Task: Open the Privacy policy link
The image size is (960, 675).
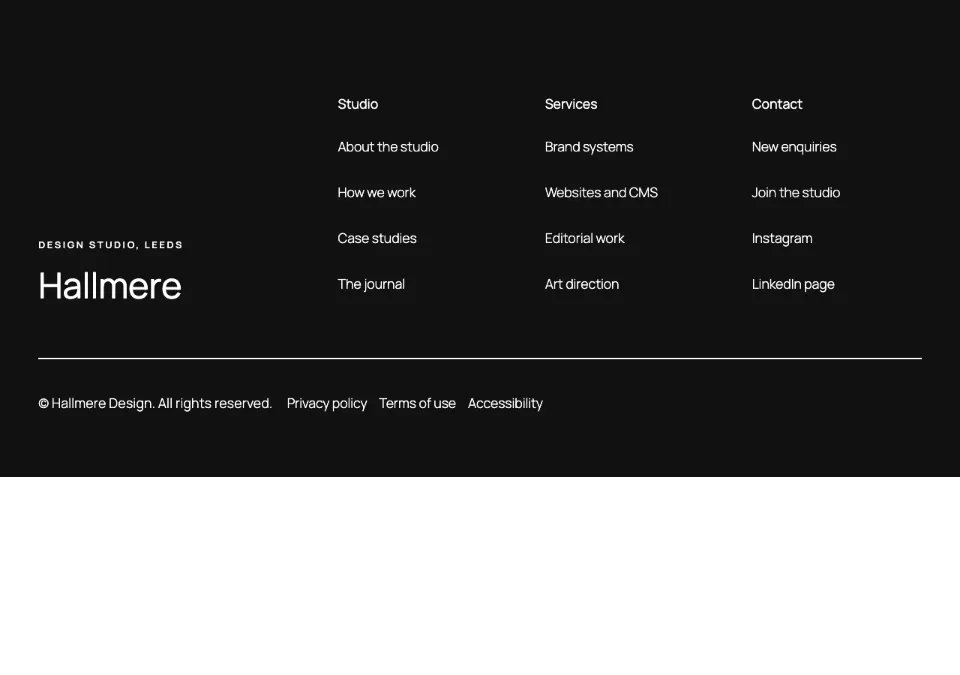Action: [x=327, y=404]
